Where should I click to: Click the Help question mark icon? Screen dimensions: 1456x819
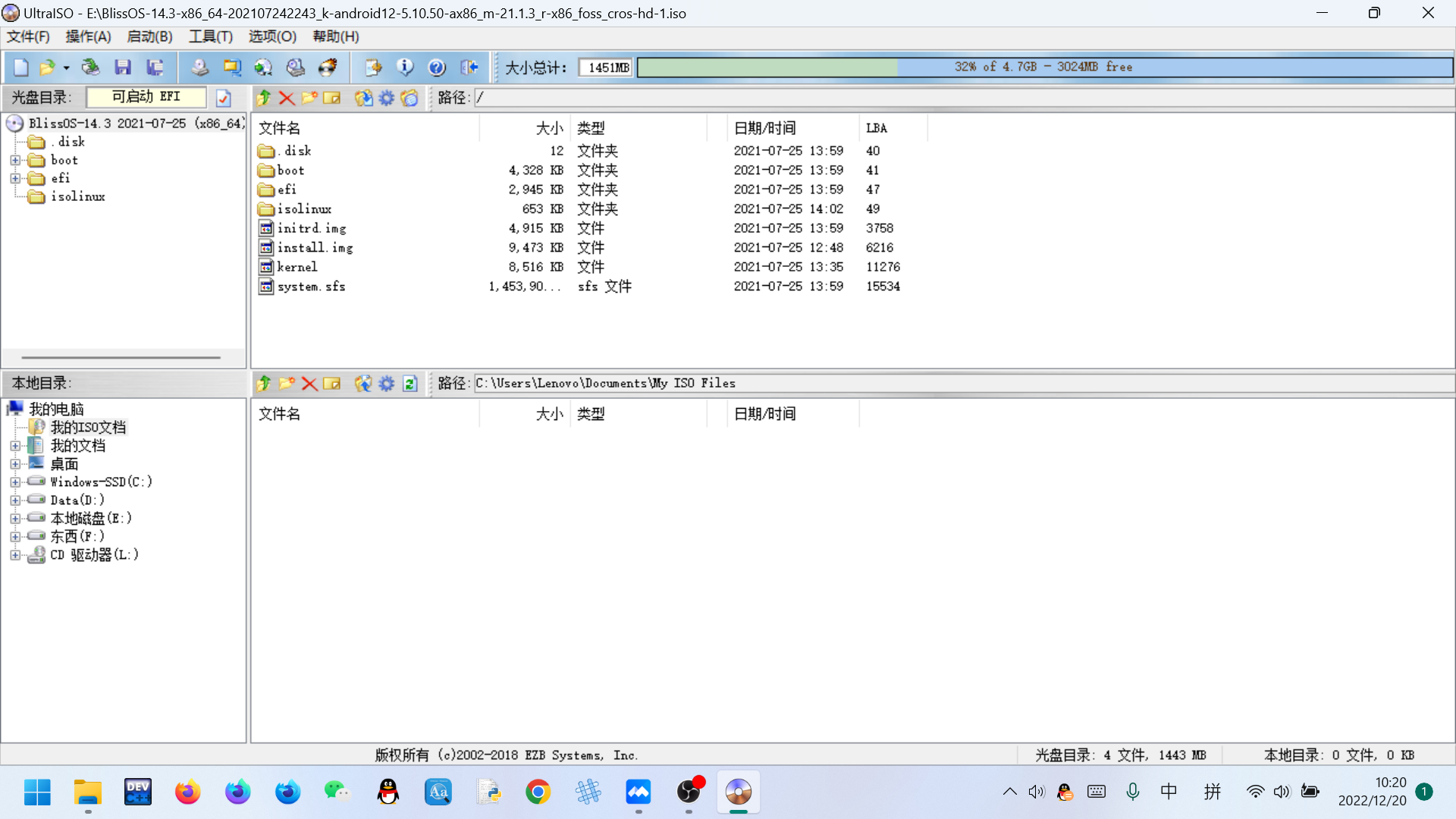437,67
